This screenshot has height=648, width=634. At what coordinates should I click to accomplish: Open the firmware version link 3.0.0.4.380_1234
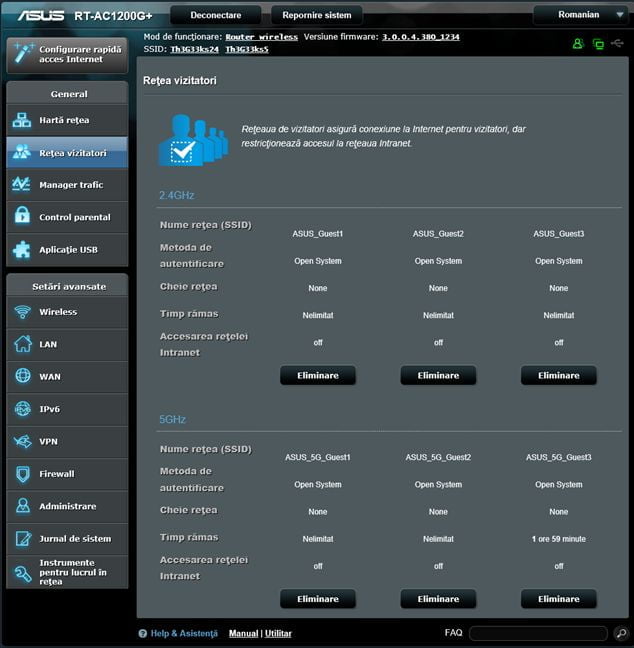[x=420, y=37]
